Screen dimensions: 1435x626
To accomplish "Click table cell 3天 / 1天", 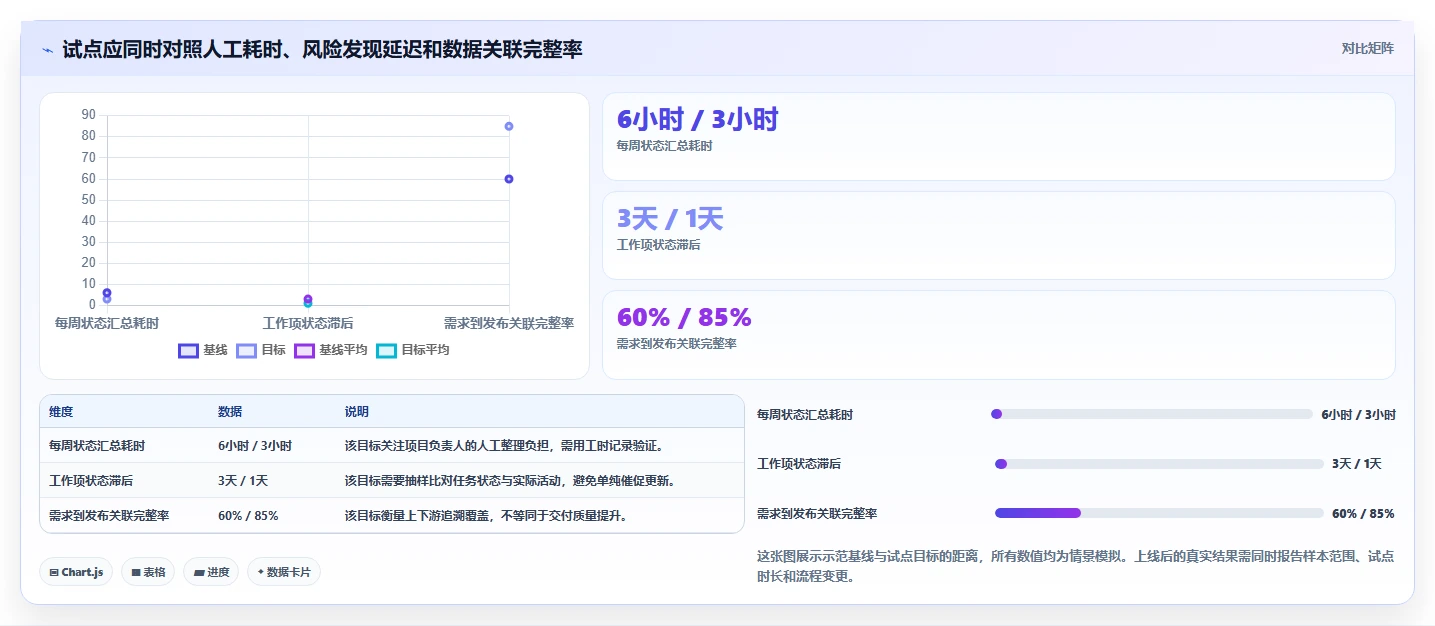I will pos(243,481).
